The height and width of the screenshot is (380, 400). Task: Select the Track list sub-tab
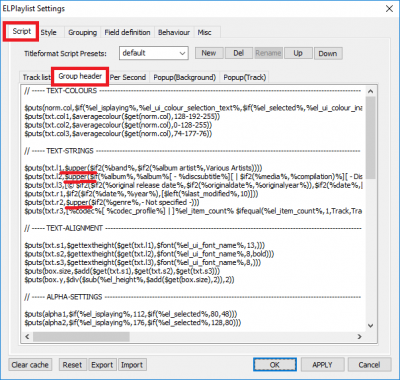click(x=36, y=77)
